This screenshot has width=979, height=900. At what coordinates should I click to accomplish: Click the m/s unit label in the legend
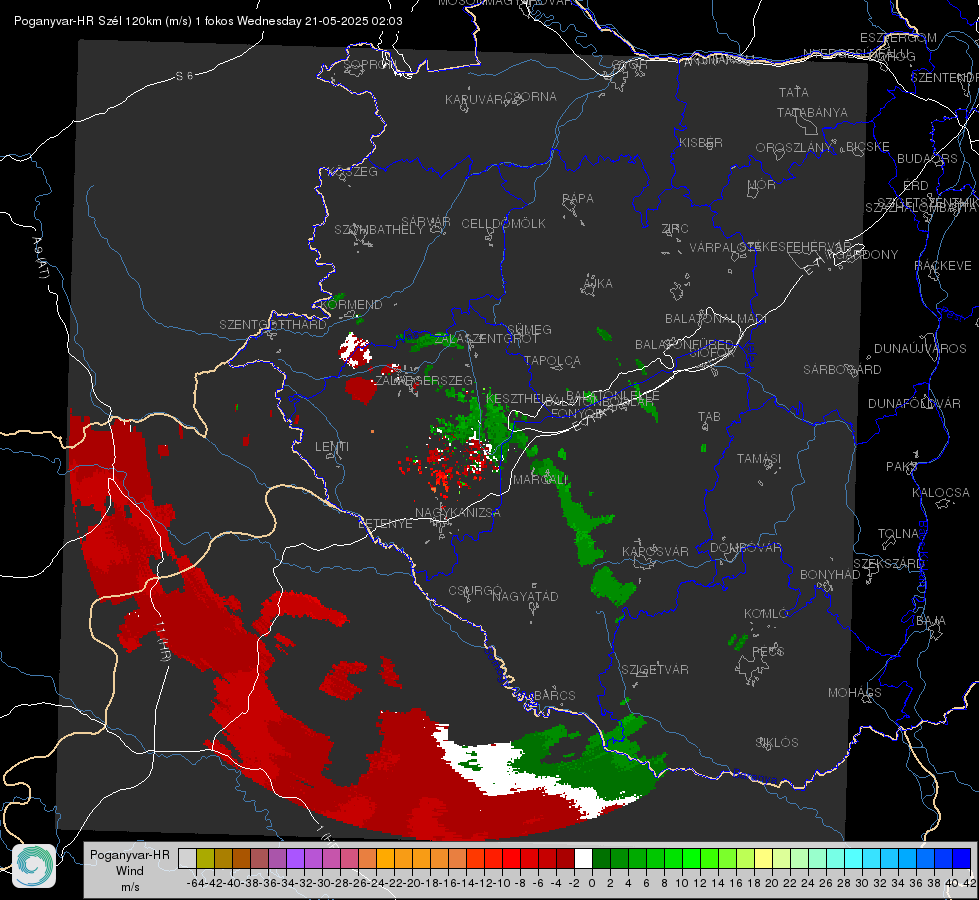129,887
